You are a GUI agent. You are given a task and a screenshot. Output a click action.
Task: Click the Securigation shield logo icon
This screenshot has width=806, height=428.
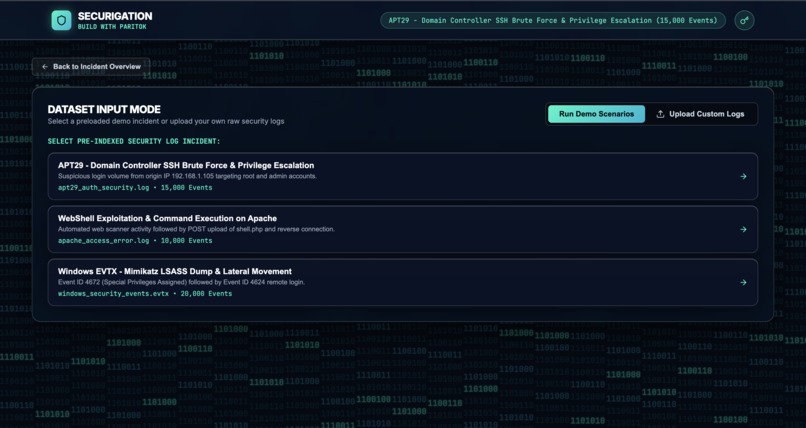pos(61,21)
